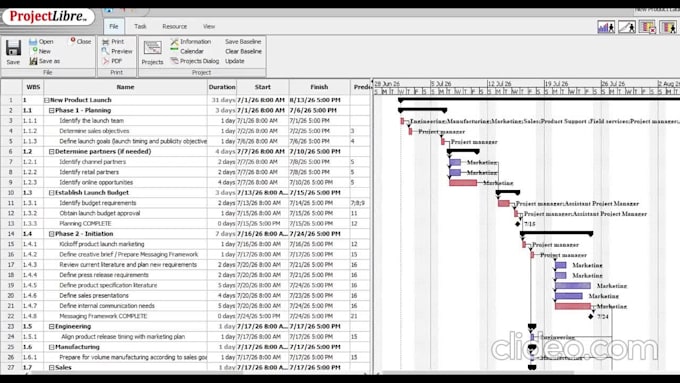Print the project
Screen dimensions: 680x383
pos(113,42)
